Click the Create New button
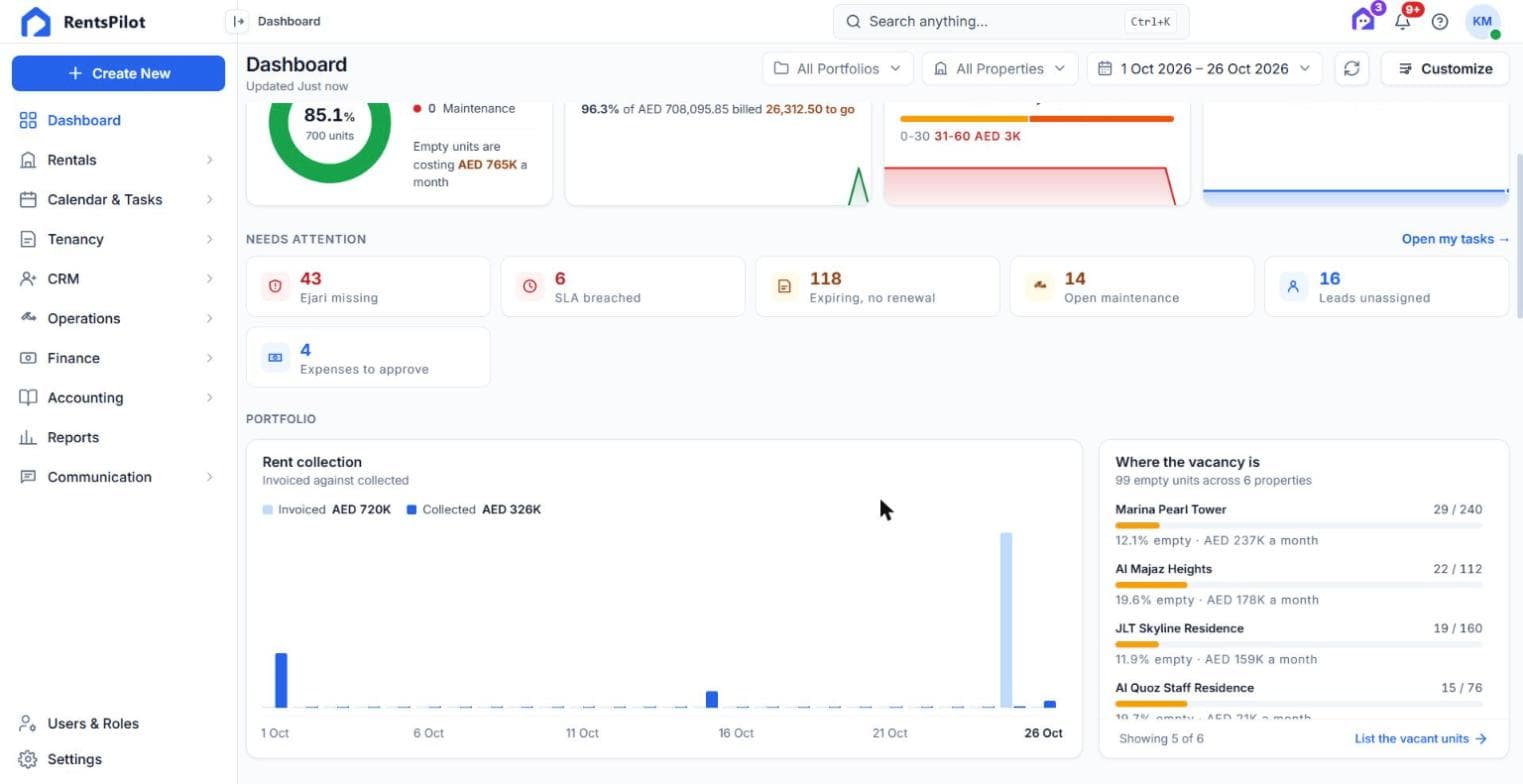Screen dimensions: 1523x784 (x=118, y=73)
